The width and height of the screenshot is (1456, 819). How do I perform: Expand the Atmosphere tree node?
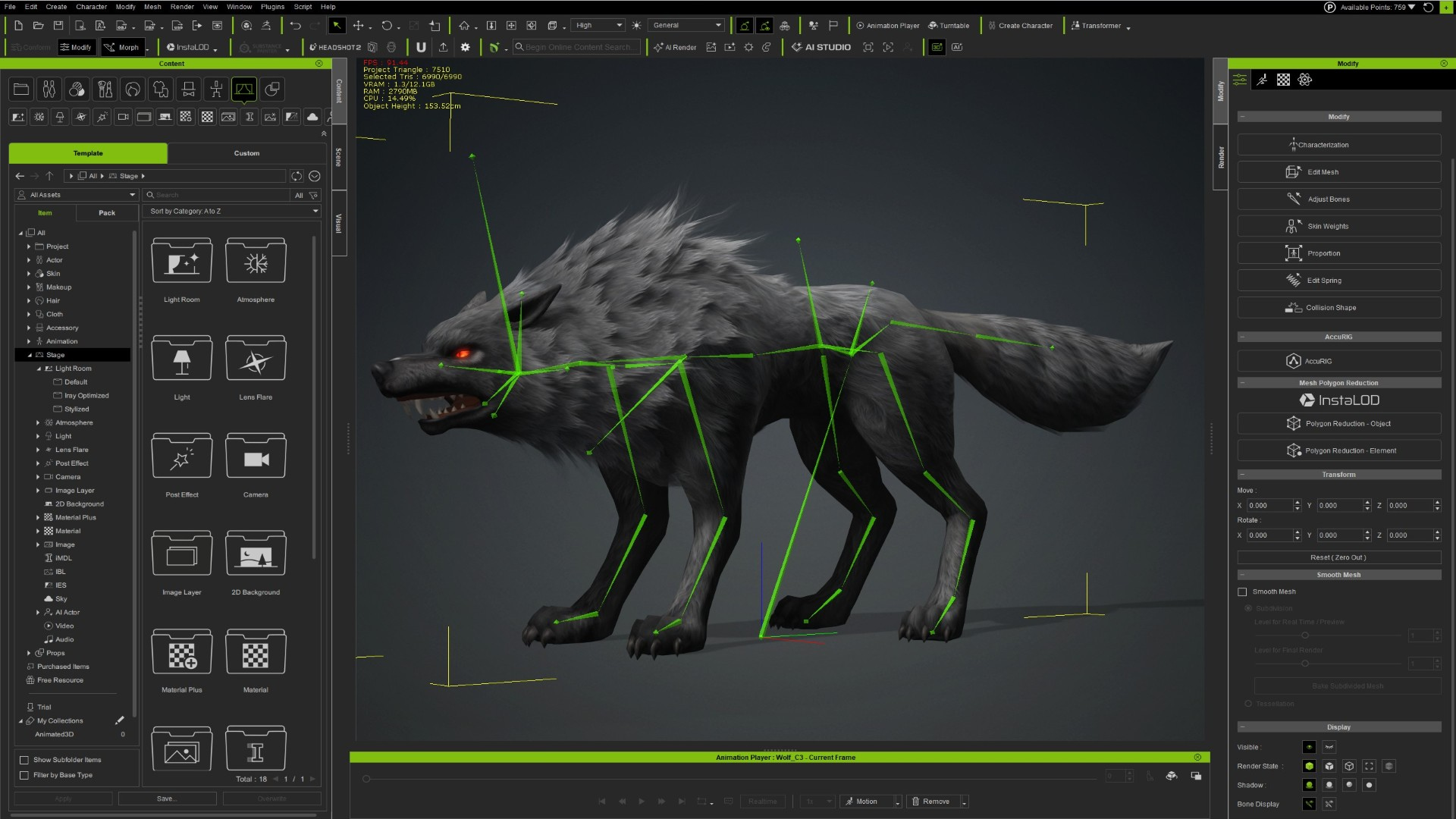pos(38,423)
